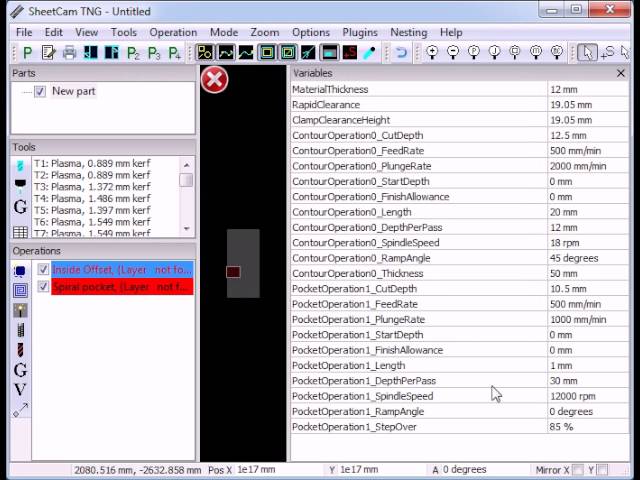The image size is (640, 480).
Task: Open the edit part notepad icon
Action: point(48,53)
